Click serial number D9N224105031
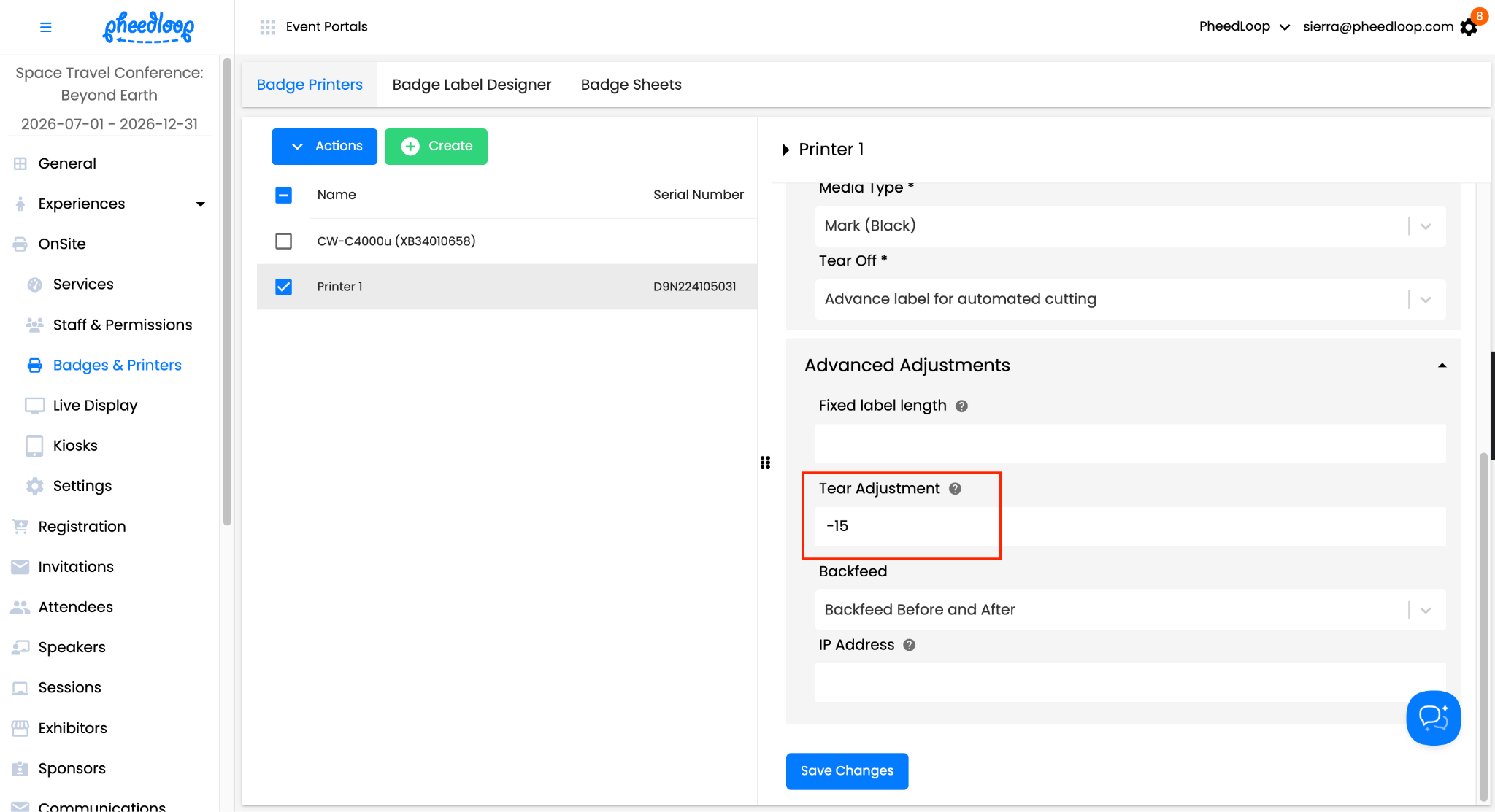The image size is (1495, 812). click(695, 287)
